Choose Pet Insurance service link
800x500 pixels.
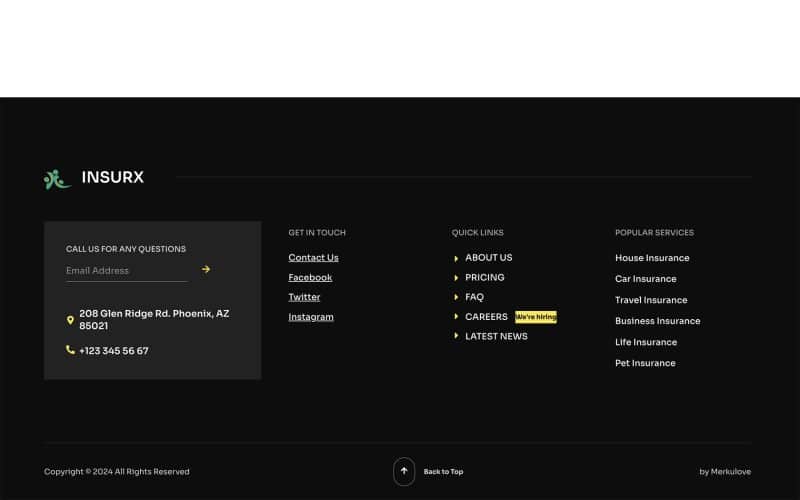645,363
